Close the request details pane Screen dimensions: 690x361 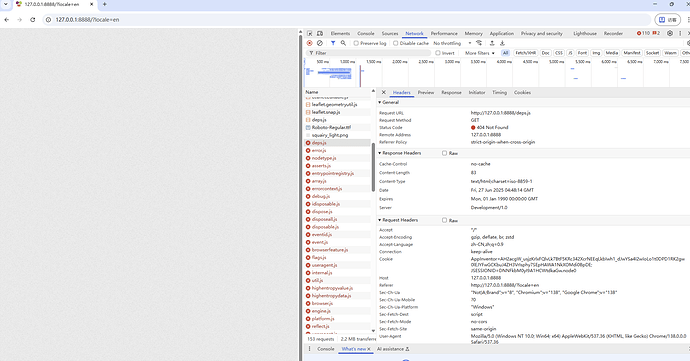pos(383,92)
